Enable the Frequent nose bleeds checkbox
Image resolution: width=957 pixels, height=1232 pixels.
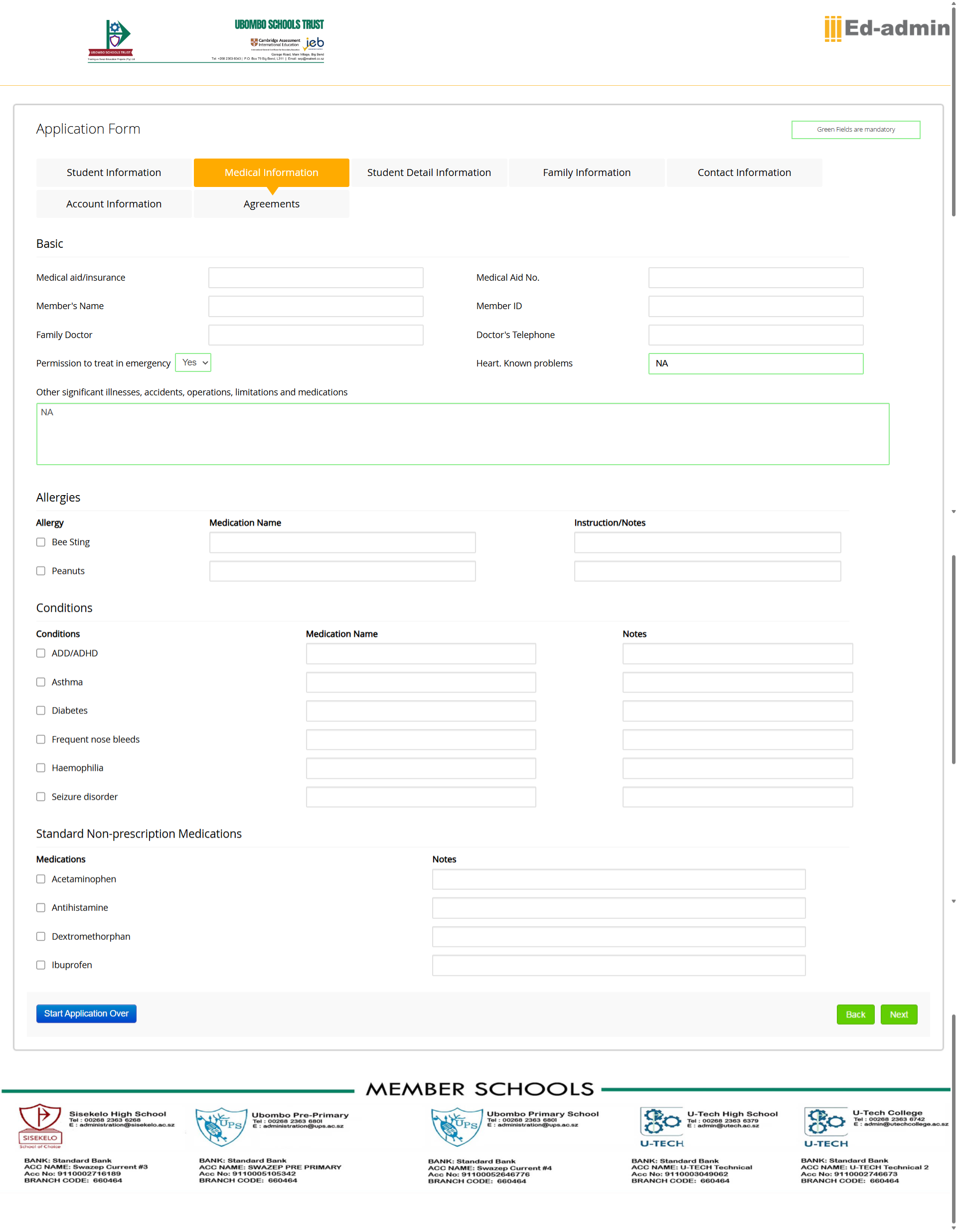click(40, 739)
